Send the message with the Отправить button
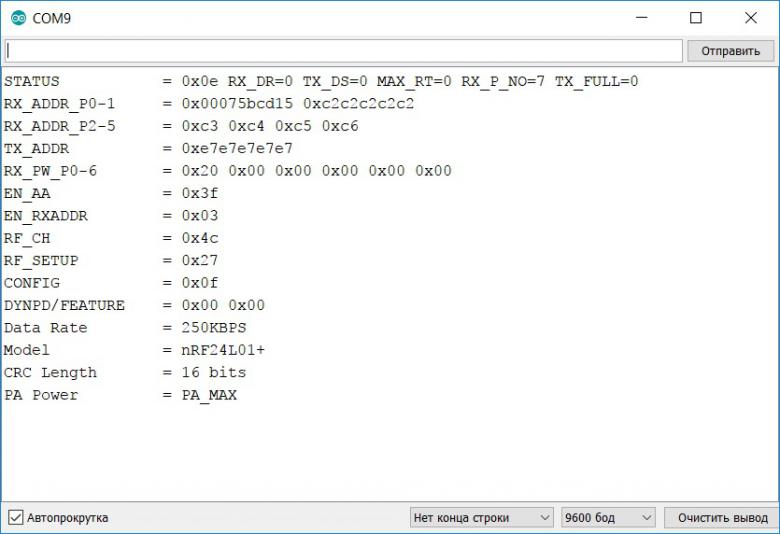780x534 pixels. coord(730,51)
